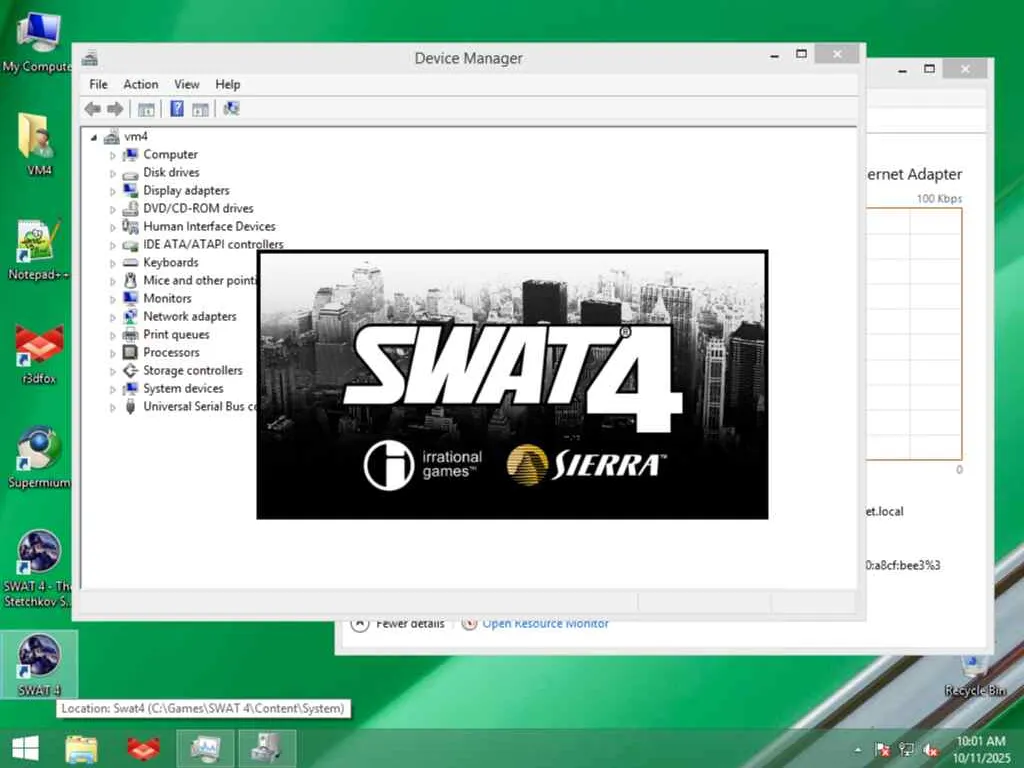Minimize the Device Manager window

pyautogui.click(x=775, y=56)
